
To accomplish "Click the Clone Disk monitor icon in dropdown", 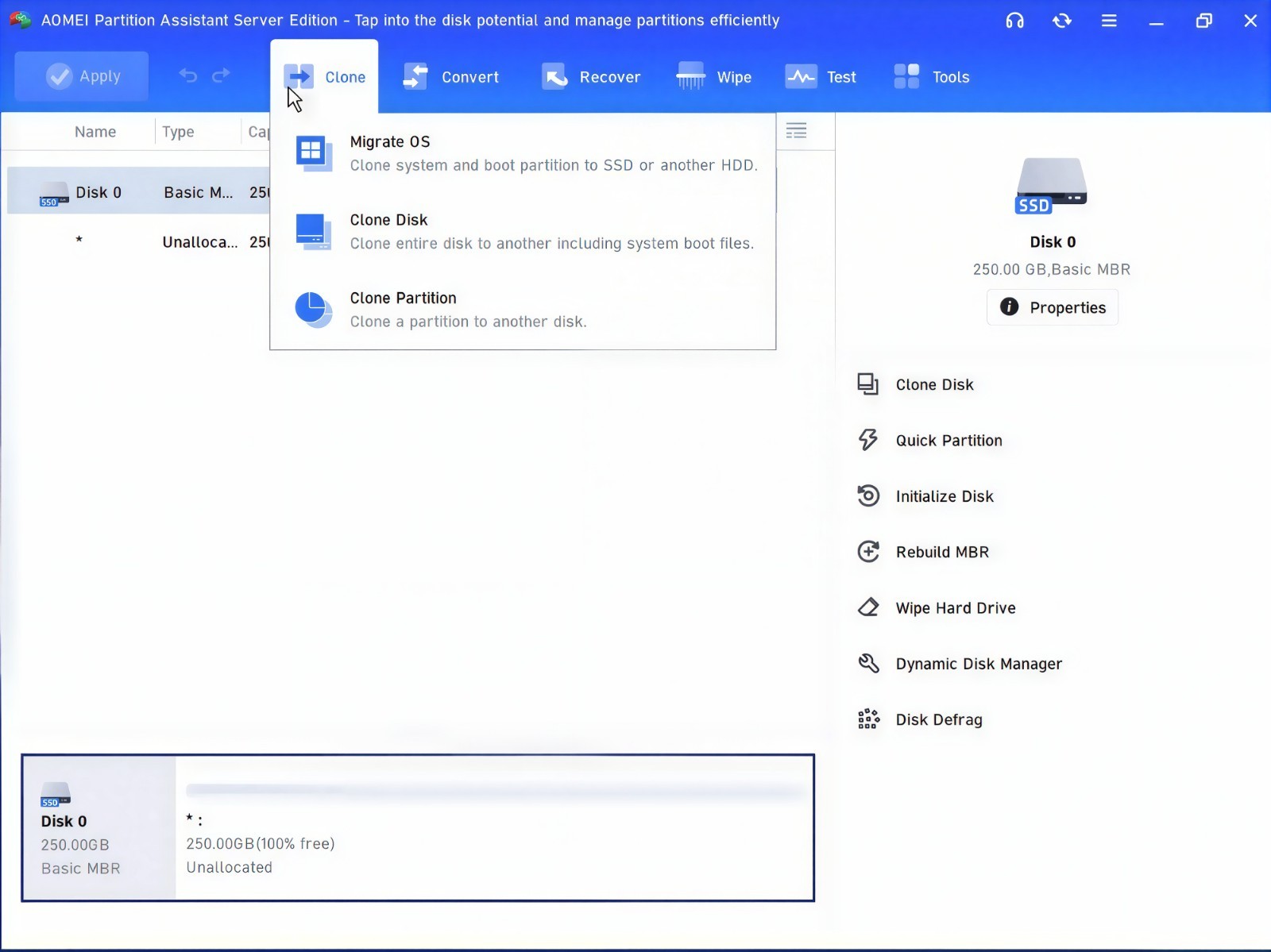I will tap(314, 232).
